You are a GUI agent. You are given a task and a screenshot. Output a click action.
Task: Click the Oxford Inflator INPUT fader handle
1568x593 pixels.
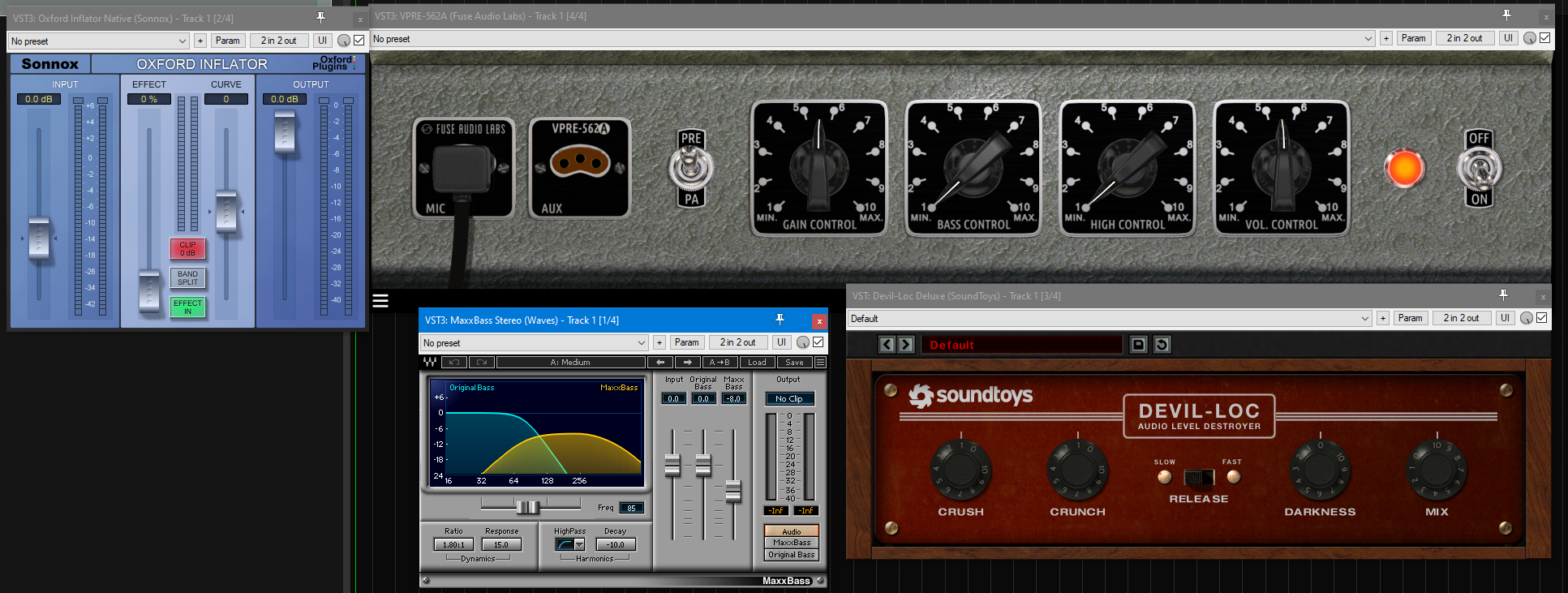pyautogui.click(x=39, y=238)
